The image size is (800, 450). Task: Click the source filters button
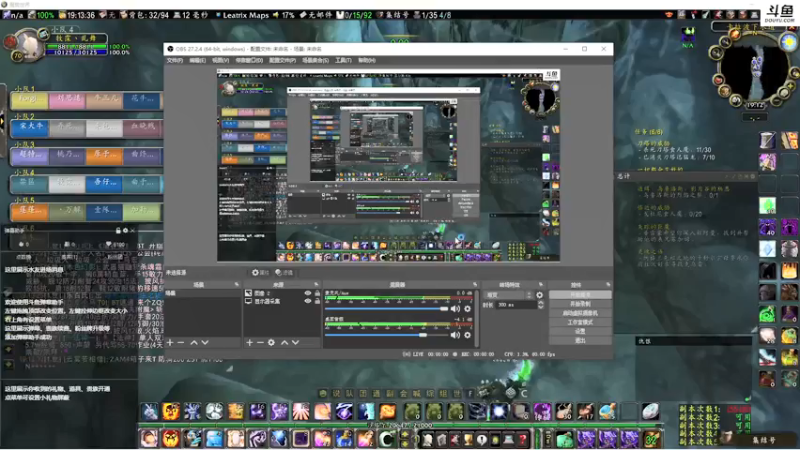point(284,272)
